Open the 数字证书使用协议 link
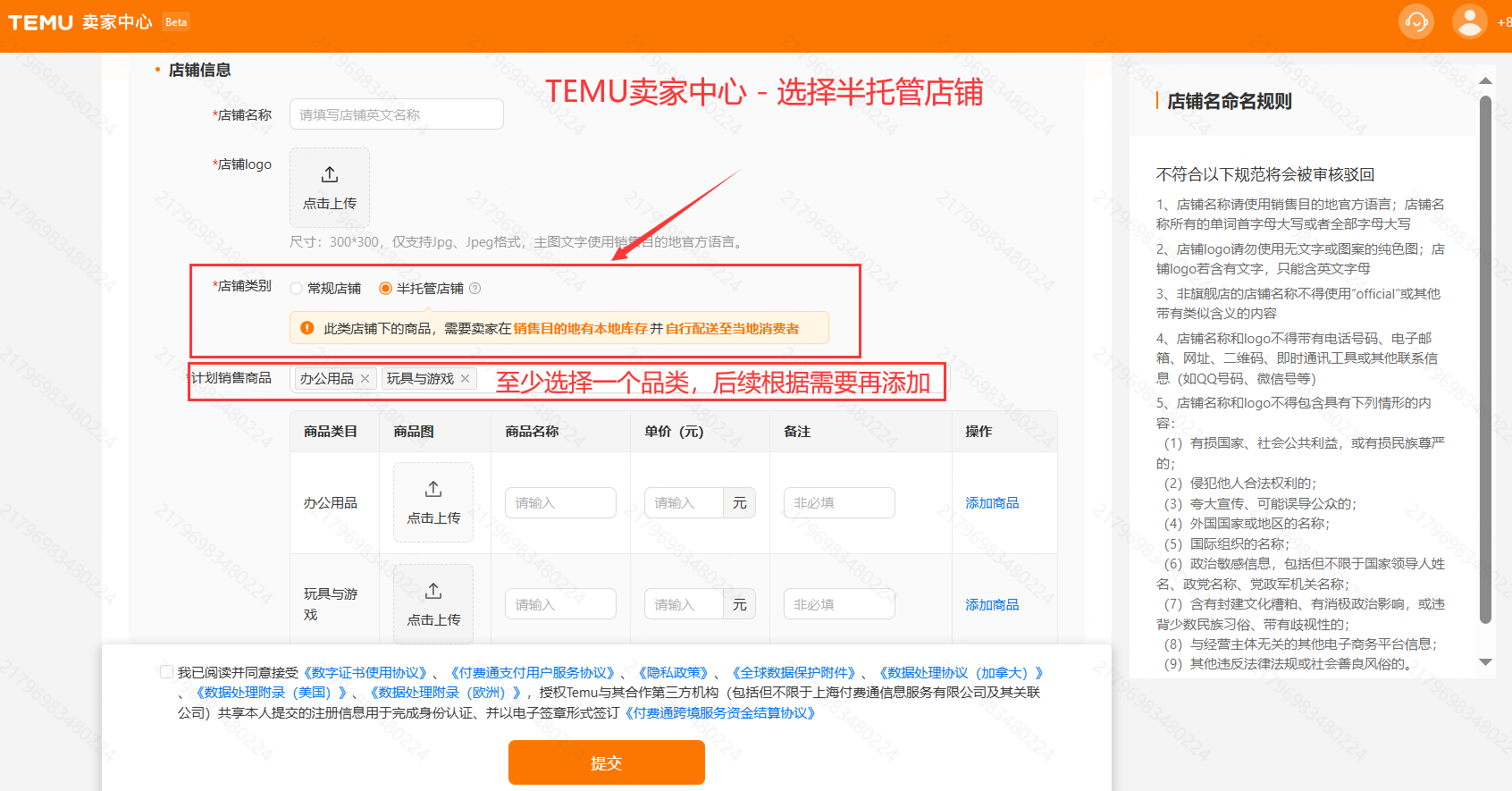The height and width of the screenshot is (791, 1512). pyautogui.click(x=367, y=673)
